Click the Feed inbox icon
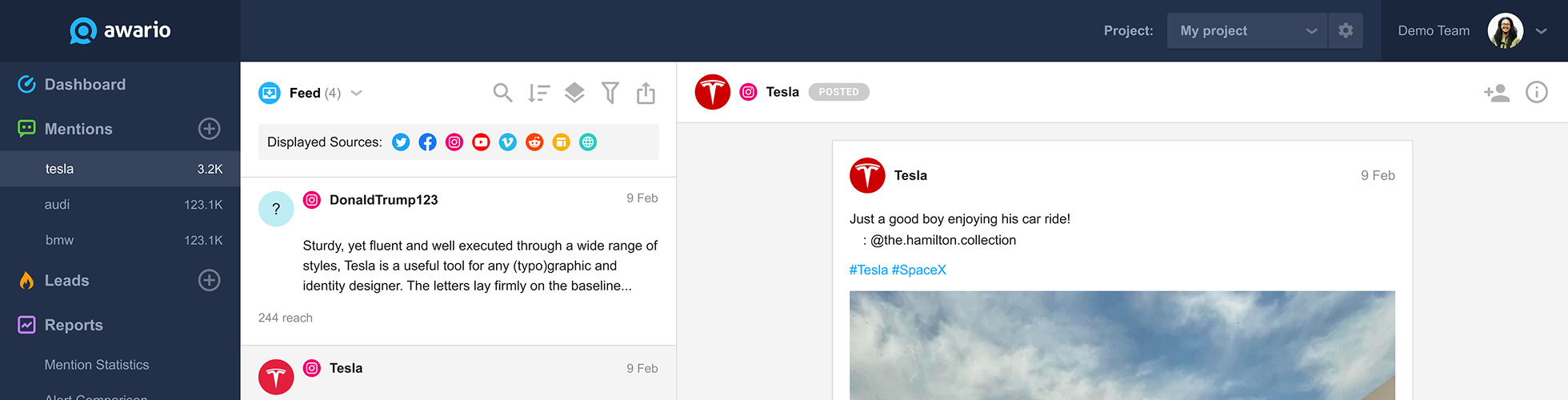The image size is (1568, 400). click(270, 93)
